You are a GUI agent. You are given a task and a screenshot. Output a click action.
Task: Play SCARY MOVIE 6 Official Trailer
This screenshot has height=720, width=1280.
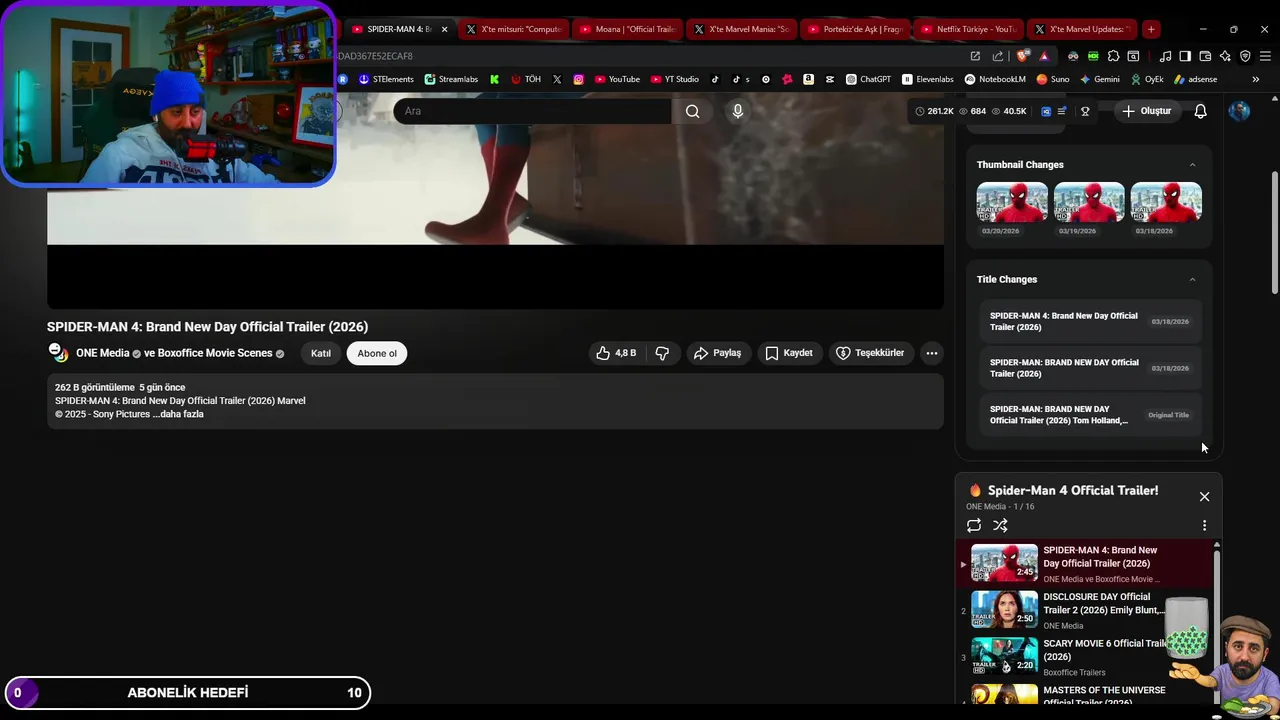click(1085, 657)
